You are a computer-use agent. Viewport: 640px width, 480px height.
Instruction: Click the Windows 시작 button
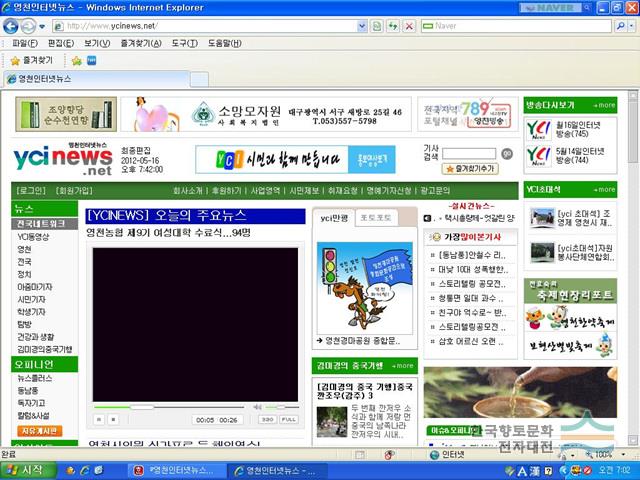pyautogui.click(x=28, y=471)
